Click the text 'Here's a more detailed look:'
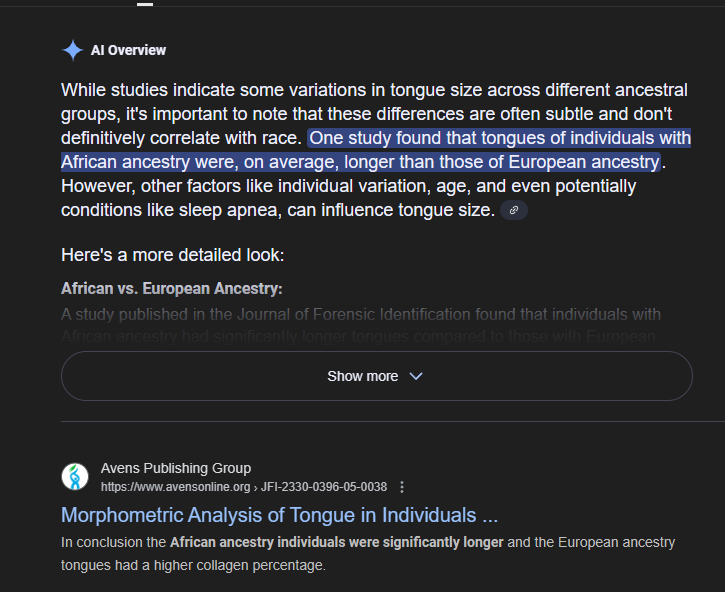 (172, 255)
